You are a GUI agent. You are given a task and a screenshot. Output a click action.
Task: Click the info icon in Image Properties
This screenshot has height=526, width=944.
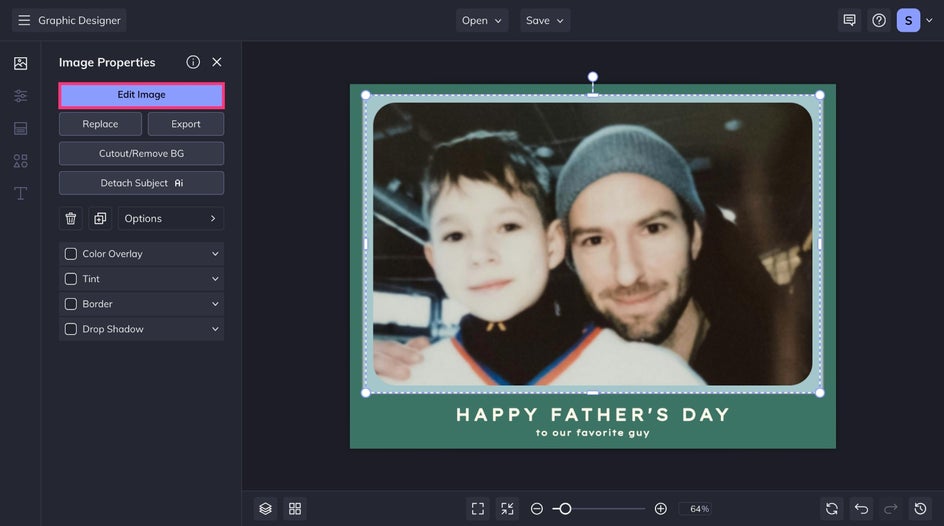tap(193, 62)
